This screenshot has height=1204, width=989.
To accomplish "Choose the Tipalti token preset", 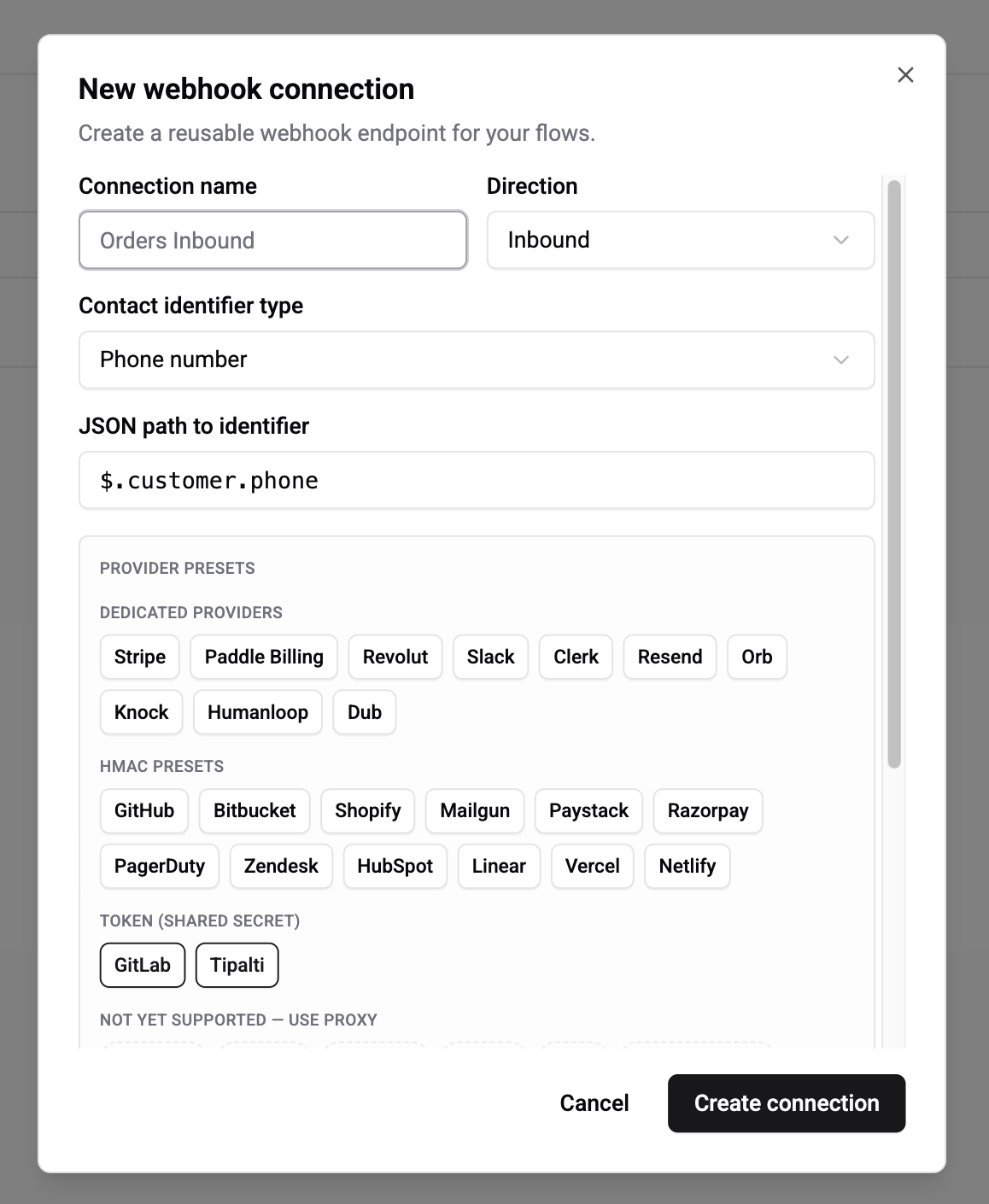I will pos(237,965).
